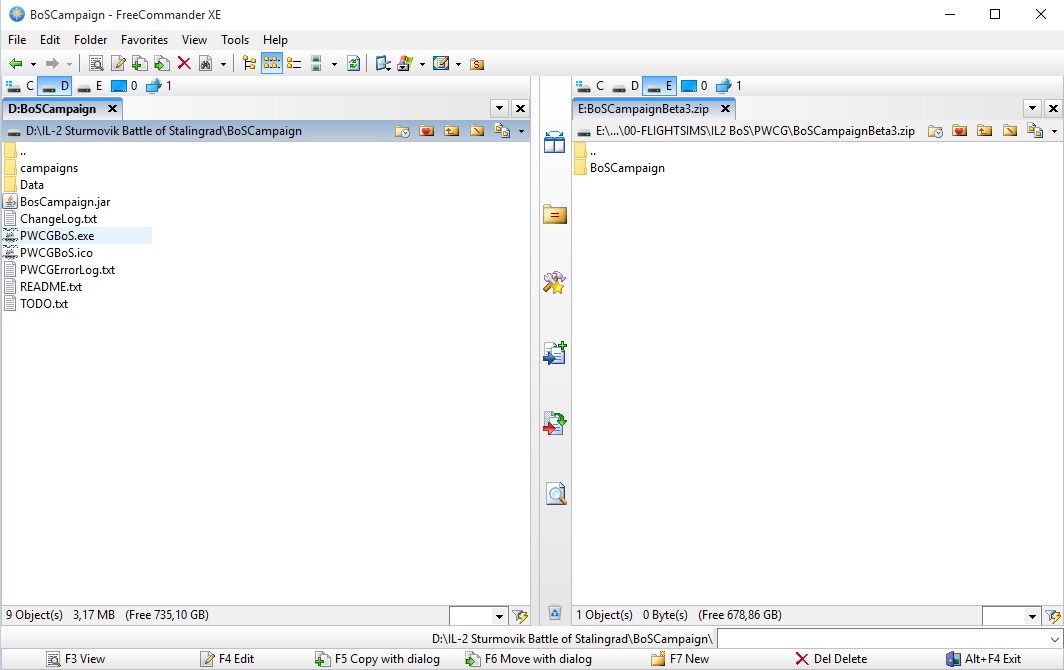Select drive D in right panel
The image size is (1064, 670).
(x=624, y=86)
